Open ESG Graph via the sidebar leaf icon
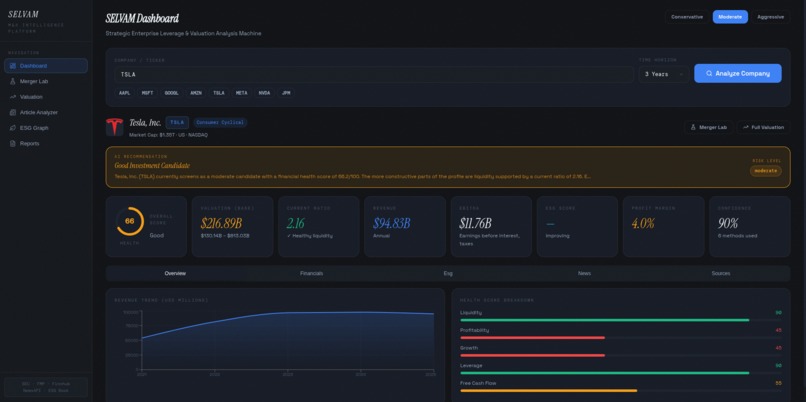The width and height of the screenshot is (806, 402). pos(13,128)
